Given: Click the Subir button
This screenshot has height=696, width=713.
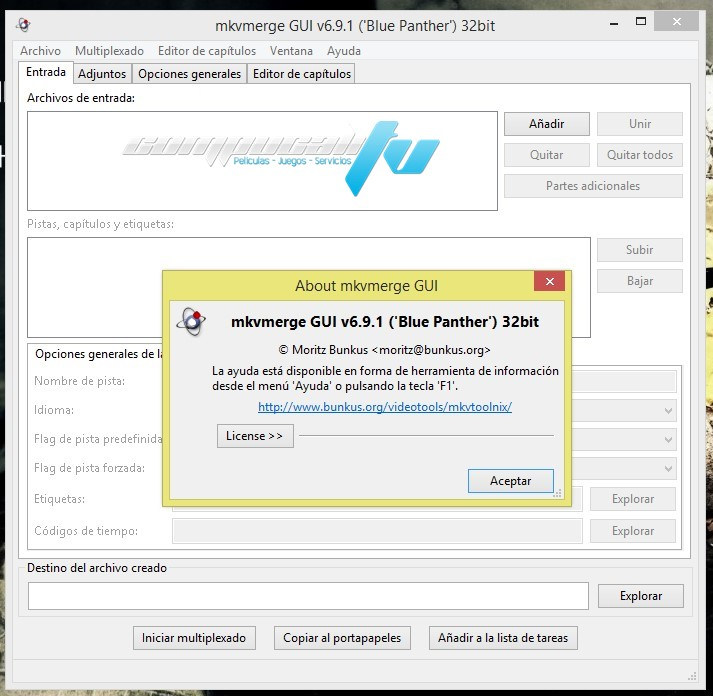Looking at the screenshot, I should point(640,250).
